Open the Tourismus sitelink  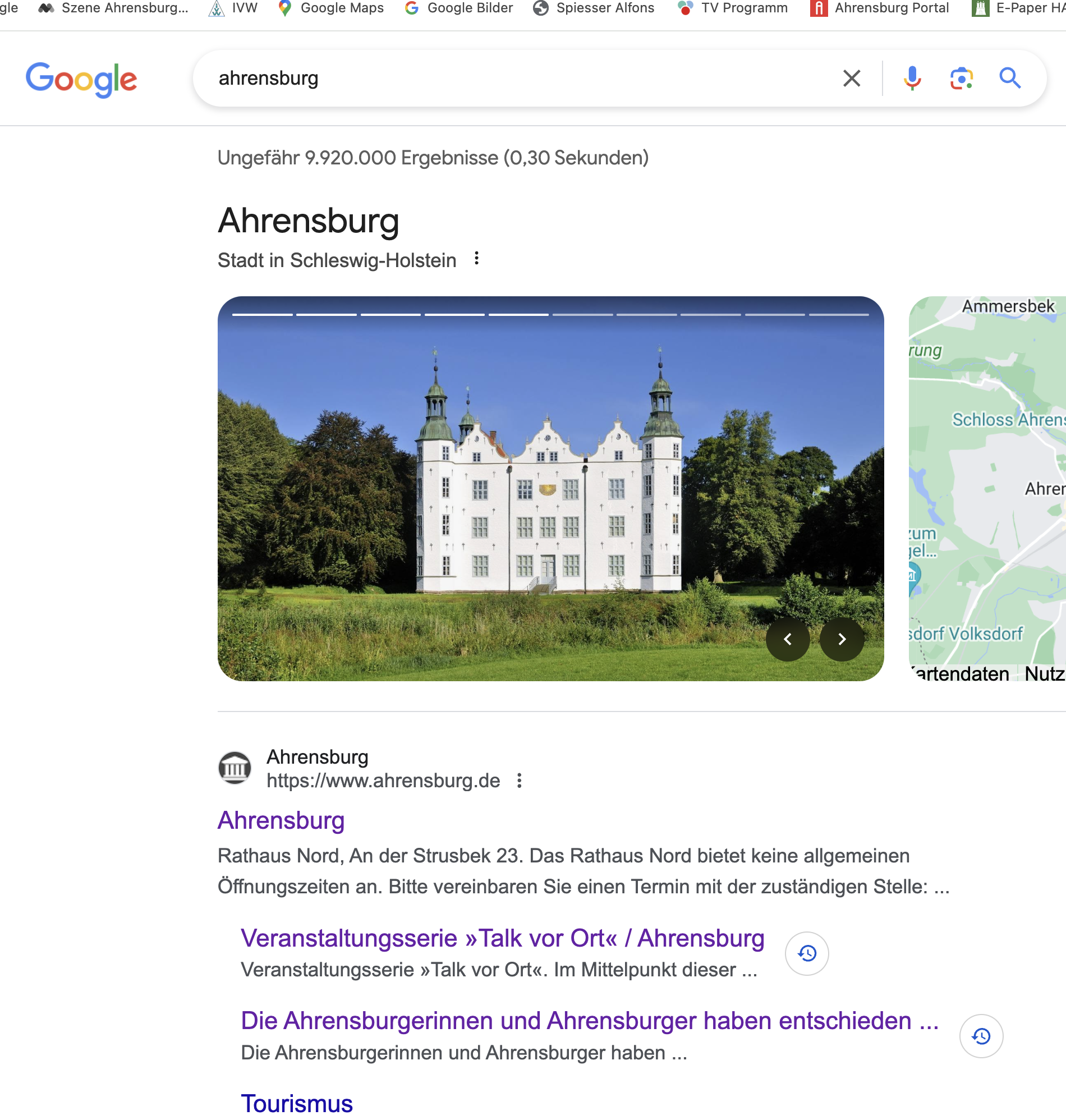point(297,1104)
